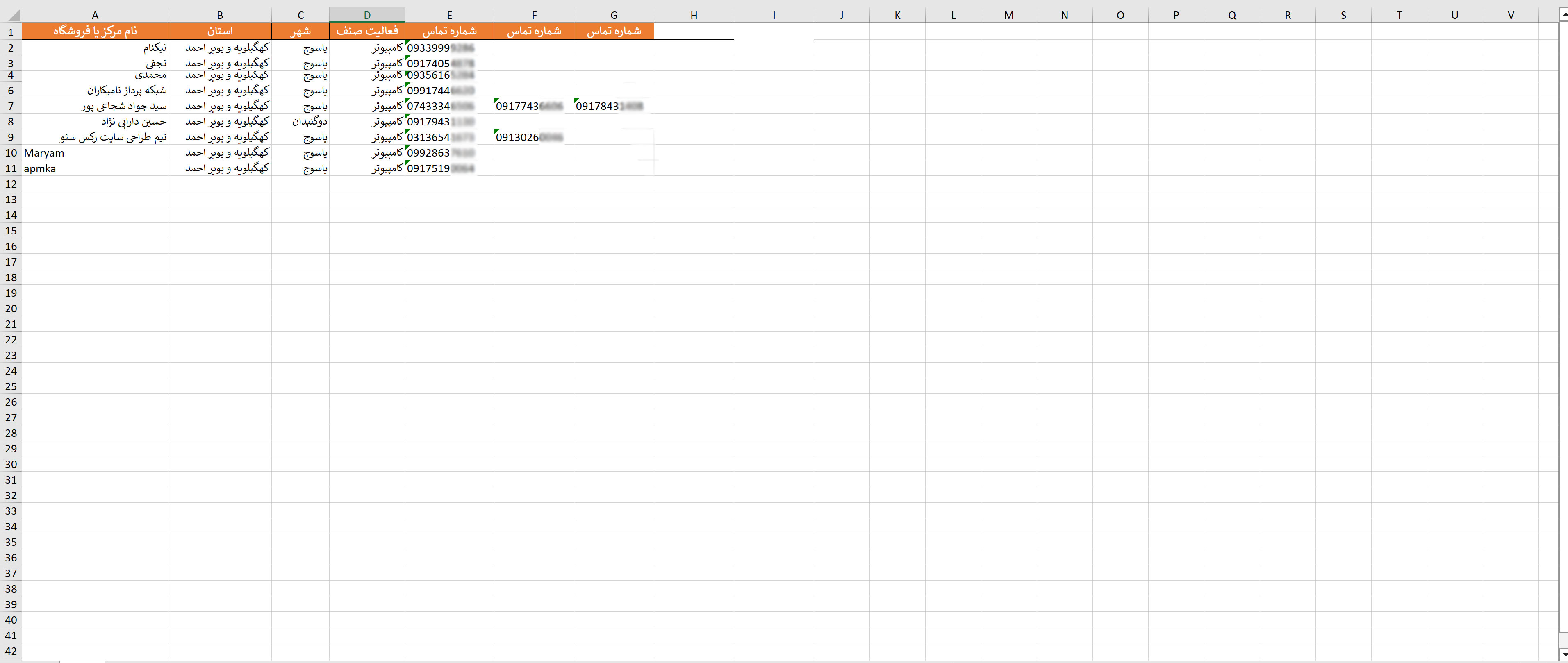Screen dimensions: 1568x663
Task: Click the province cell in the Maryam row
Action: pyautogui.click(x=220, y=153)
